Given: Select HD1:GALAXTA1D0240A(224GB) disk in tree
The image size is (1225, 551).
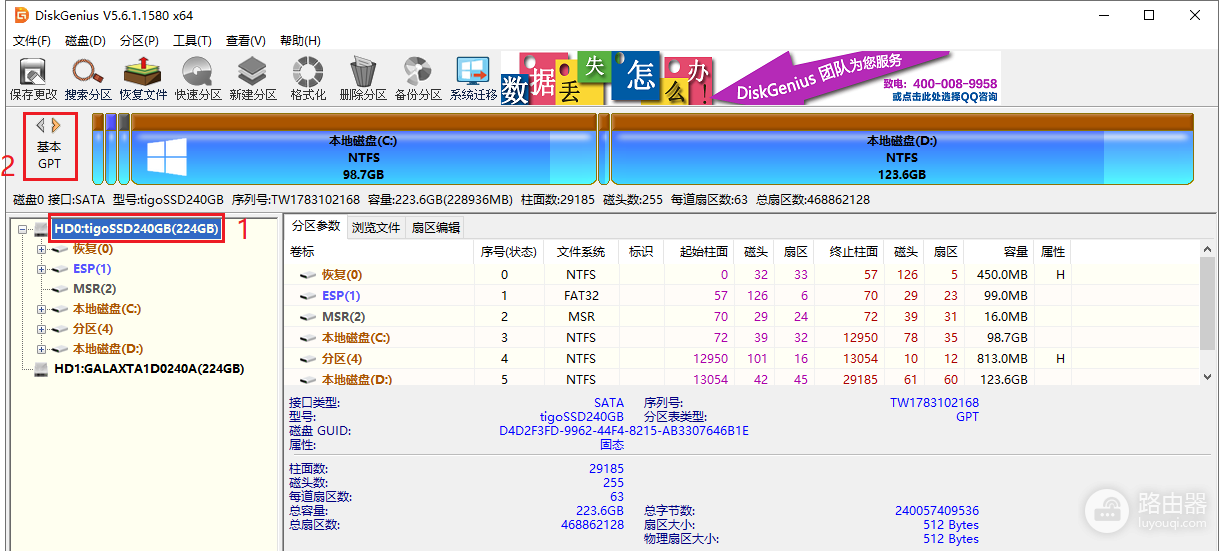Looking at the screenshot, I should [x=149, y=369].
